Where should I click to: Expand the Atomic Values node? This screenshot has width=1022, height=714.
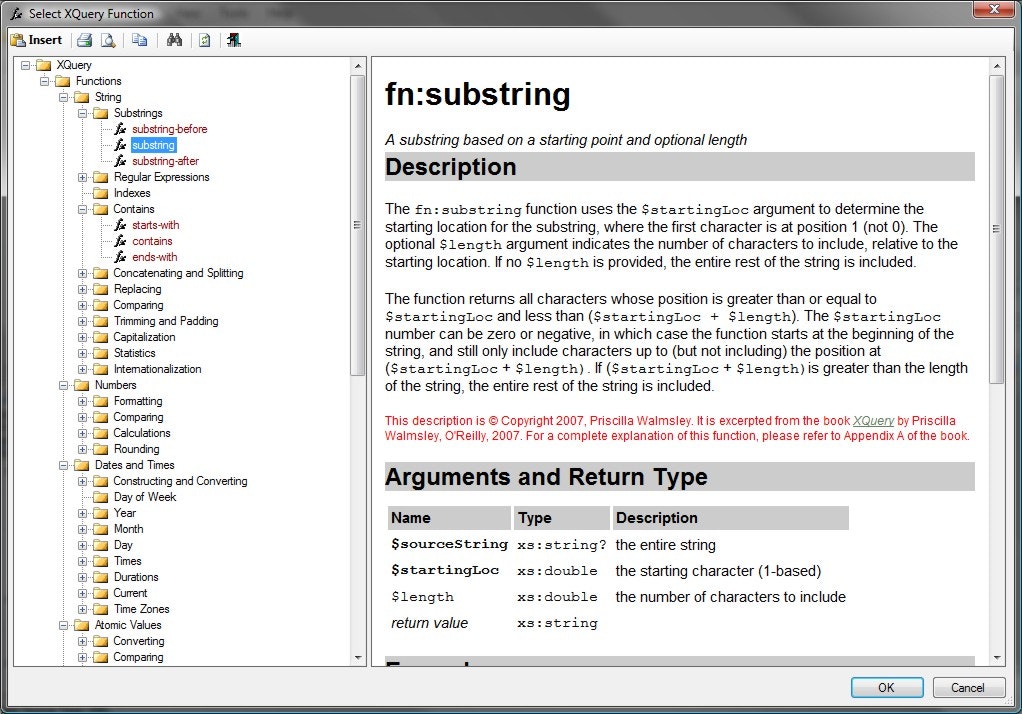64,625
